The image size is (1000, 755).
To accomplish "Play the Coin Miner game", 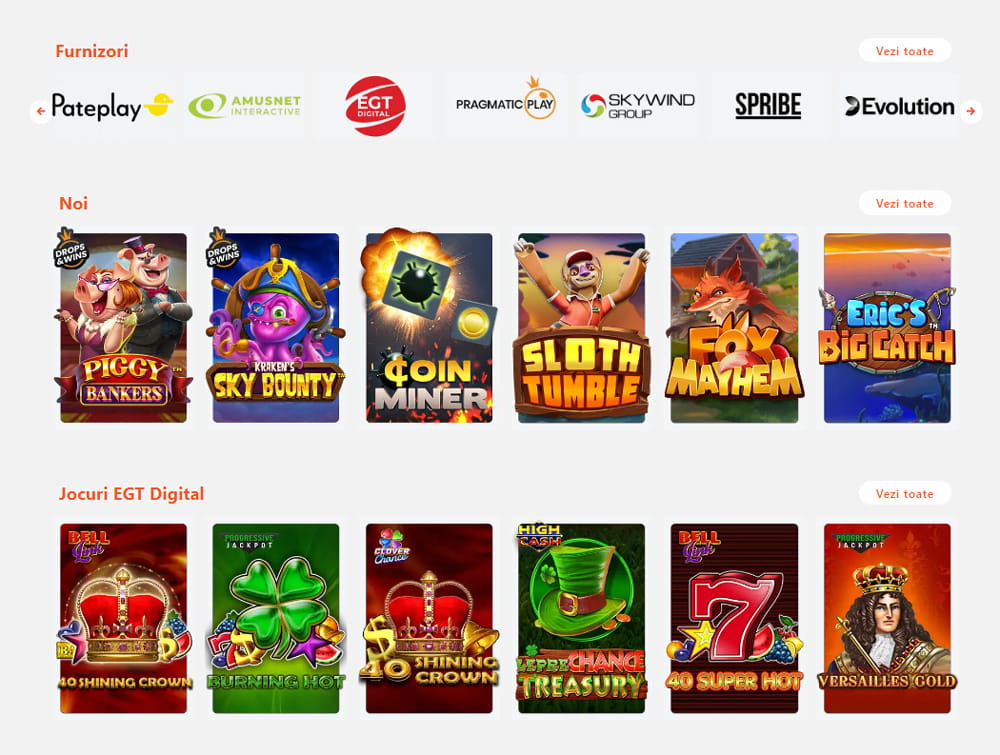I will pos(429,328).
